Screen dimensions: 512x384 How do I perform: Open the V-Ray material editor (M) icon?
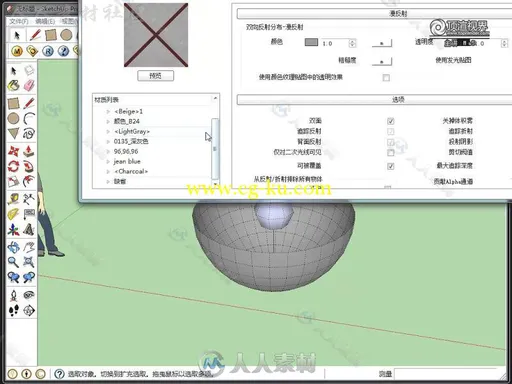pyautogui.click(x=17, y=51)
